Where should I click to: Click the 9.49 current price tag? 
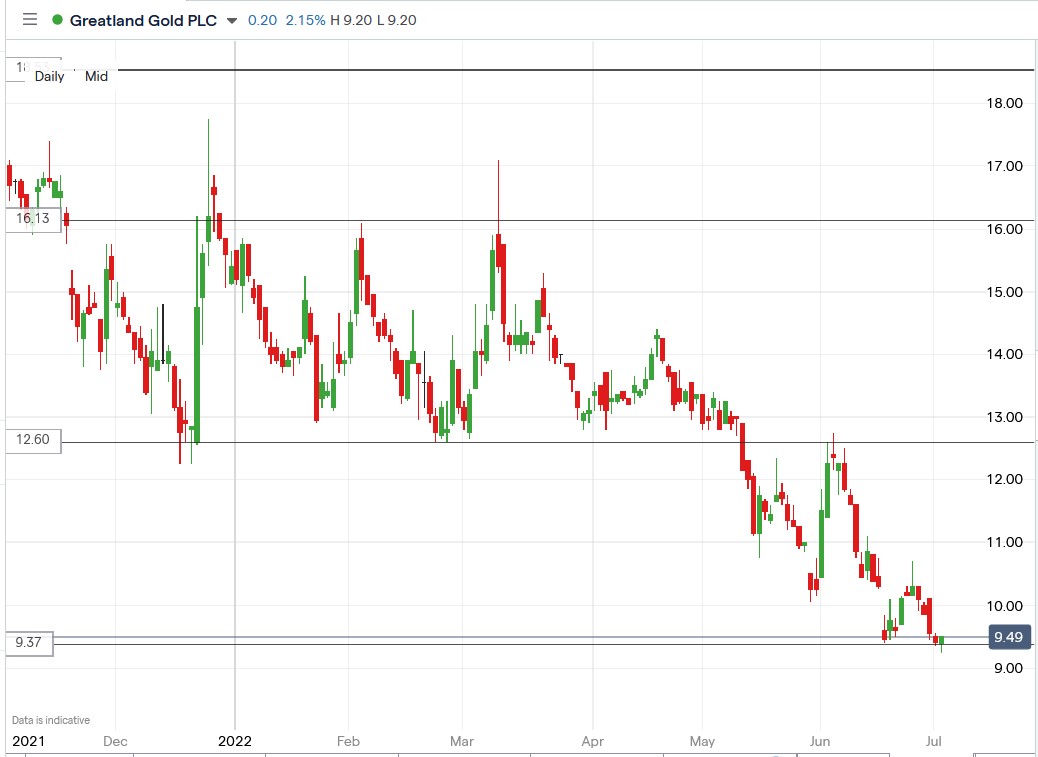tap(1010, 637)
